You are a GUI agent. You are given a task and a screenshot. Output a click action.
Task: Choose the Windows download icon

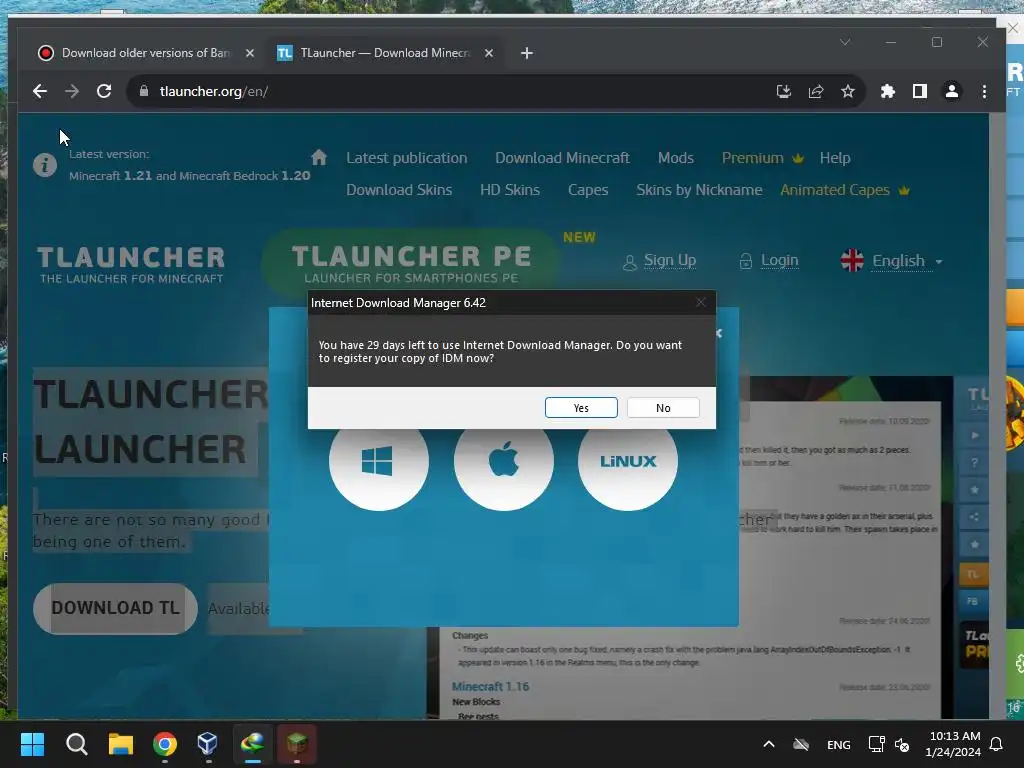click(x=379, y=460)
